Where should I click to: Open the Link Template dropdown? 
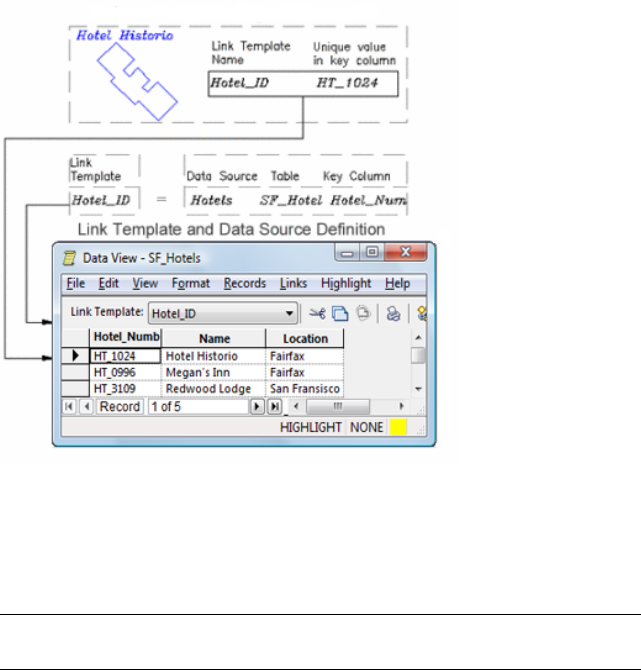coord(289,314)
